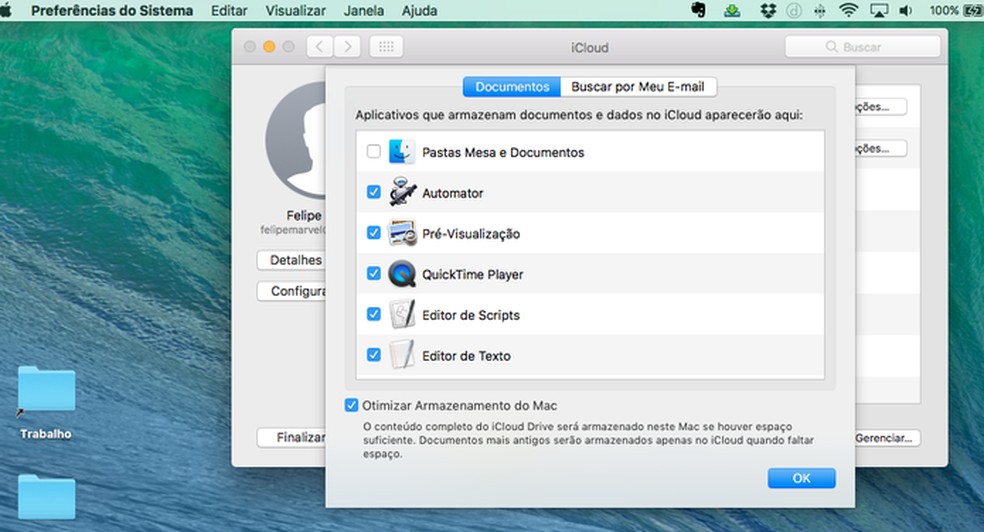Screen dimensions: 984x532
Task: Click the Pré-Visualização row label
Action: pos(471,234)
